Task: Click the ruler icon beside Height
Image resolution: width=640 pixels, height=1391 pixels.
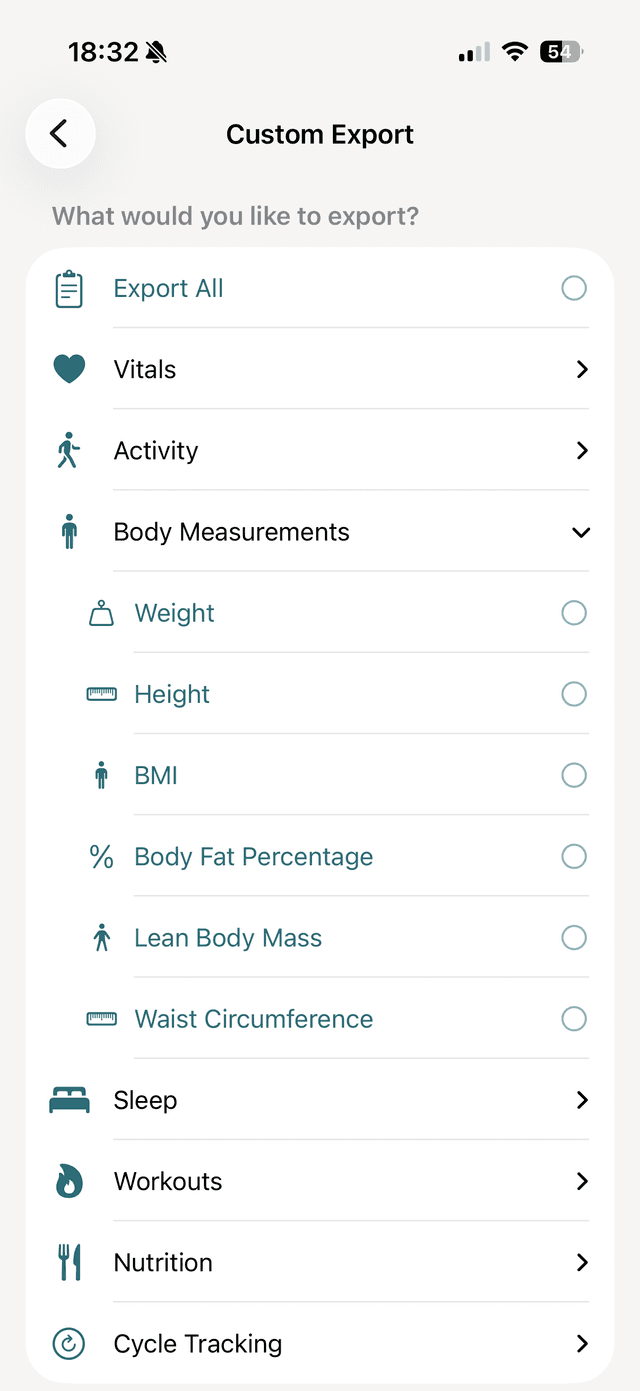Action: click(101, 694)
